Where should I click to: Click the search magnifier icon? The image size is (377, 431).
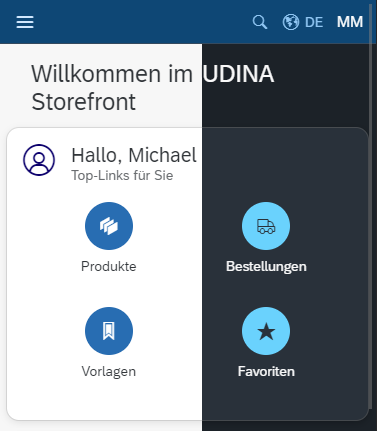tap(260, 22)
